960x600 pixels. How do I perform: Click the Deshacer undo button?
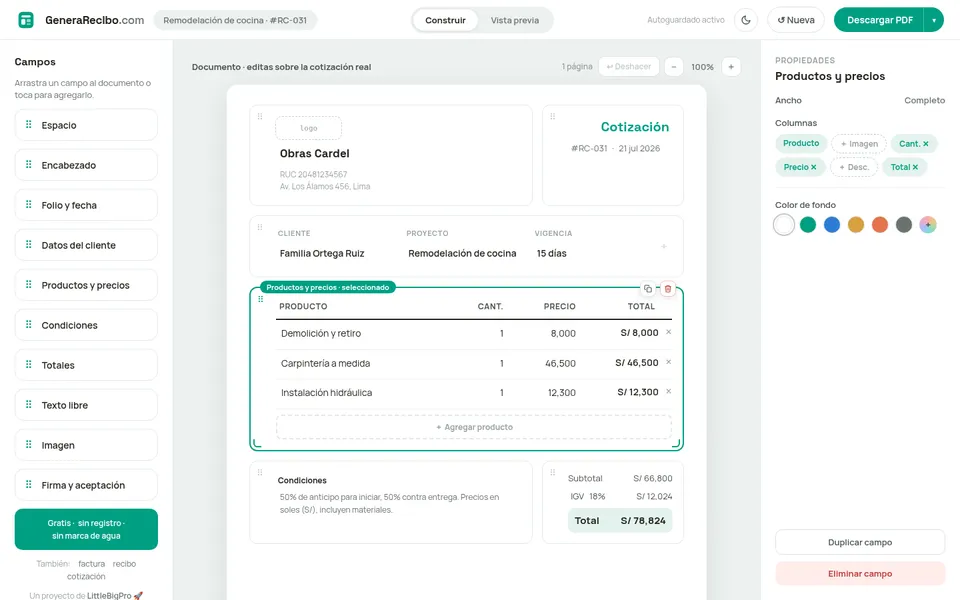(628, 67)
